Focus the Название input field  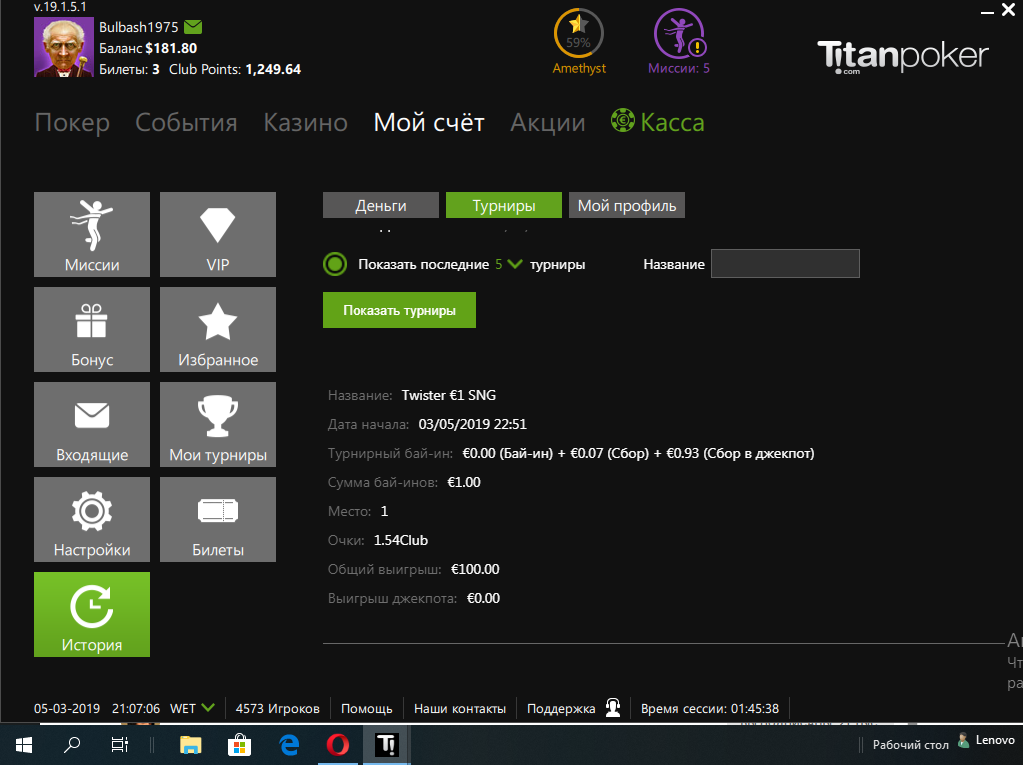pos(785,263)
